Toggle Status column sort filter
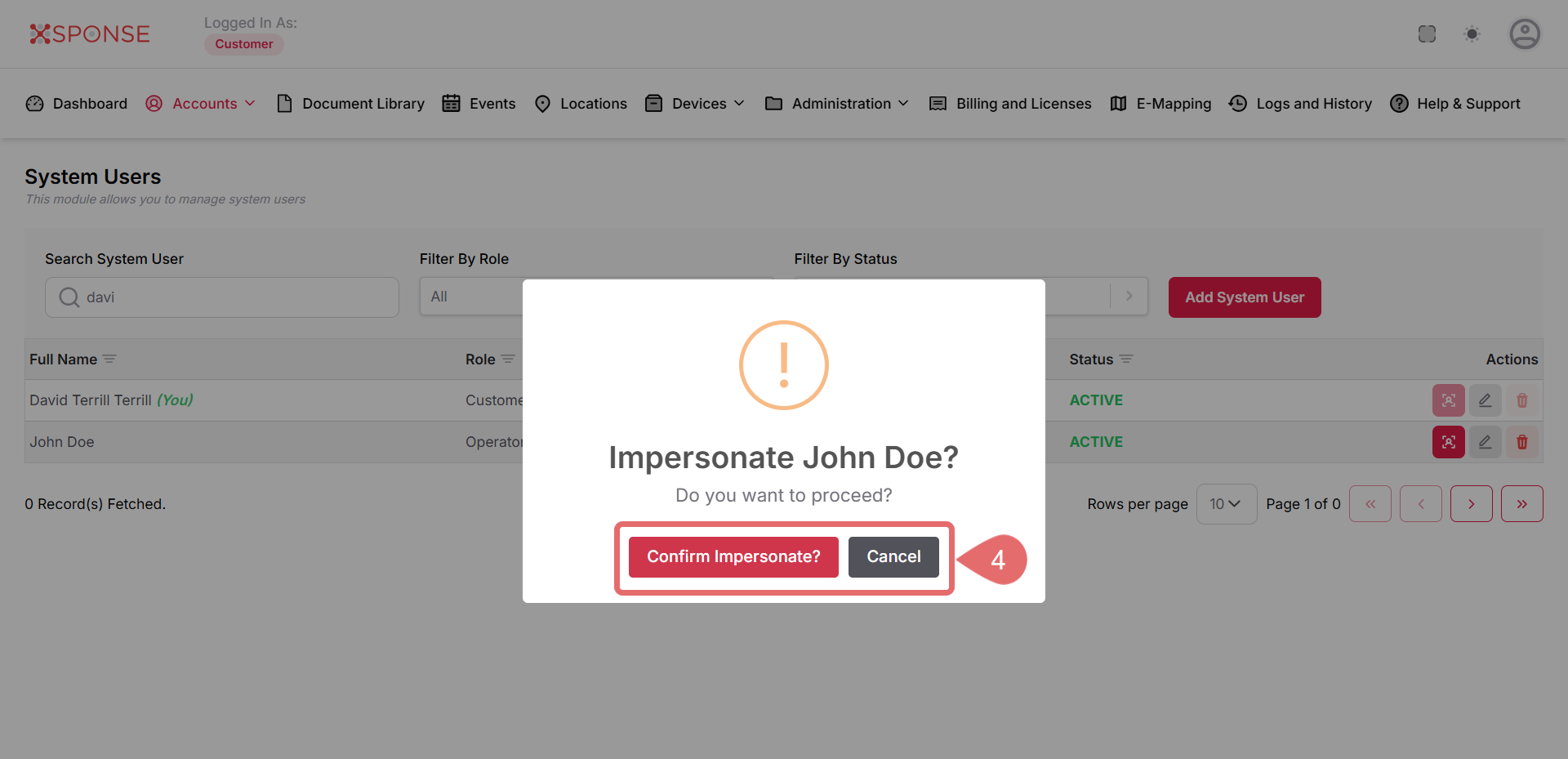The height and width of the screenshot is (759, 1568). pyautogui.click(x=1126, y=359)
